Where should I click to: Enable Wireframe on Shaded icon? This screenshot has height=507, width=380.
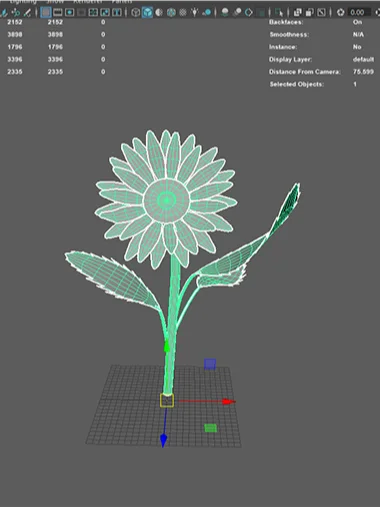[171, 13]
